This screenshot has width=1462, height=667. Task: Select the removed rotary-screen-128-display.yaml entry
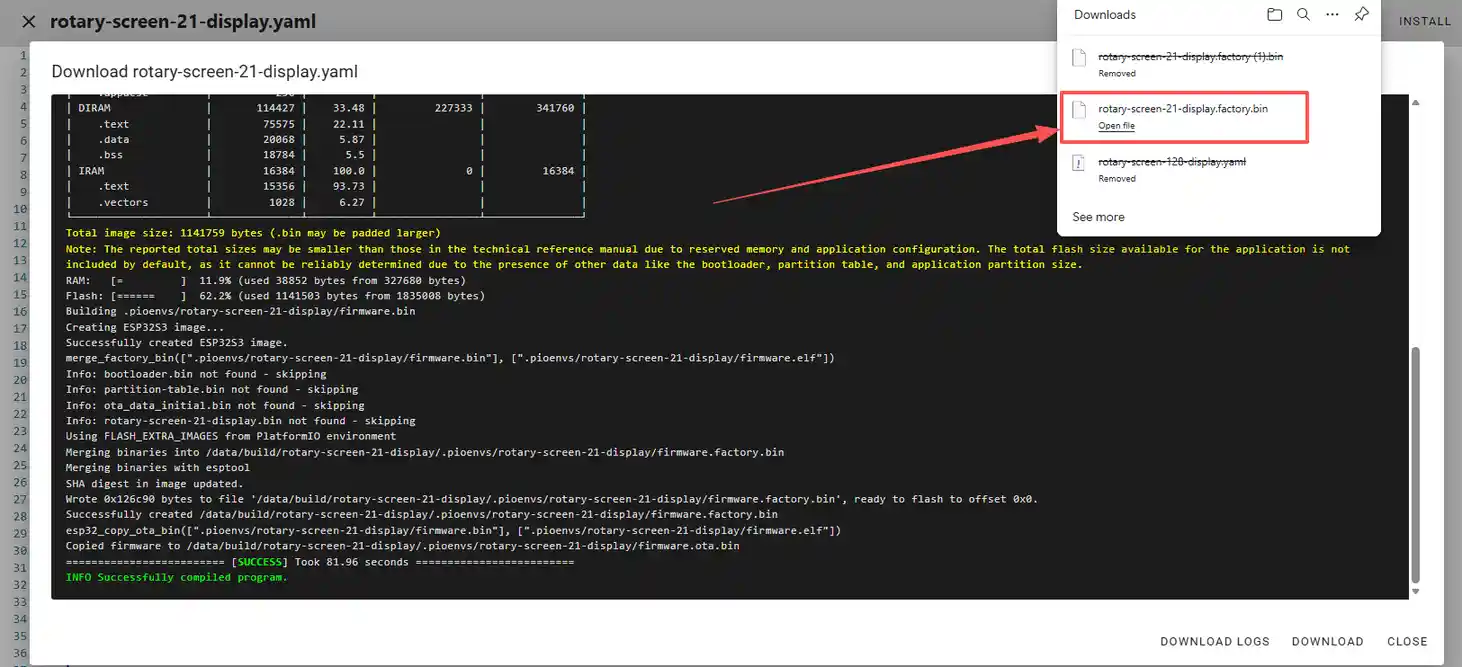pos(1171,161)
